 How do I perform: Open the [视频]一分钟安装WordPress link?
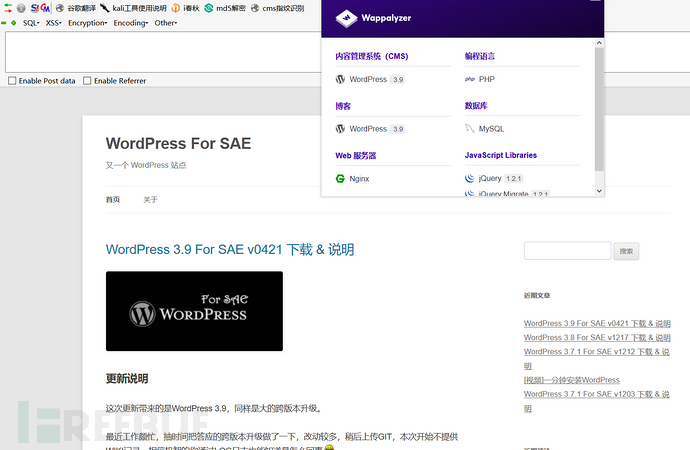pos(572,380)
